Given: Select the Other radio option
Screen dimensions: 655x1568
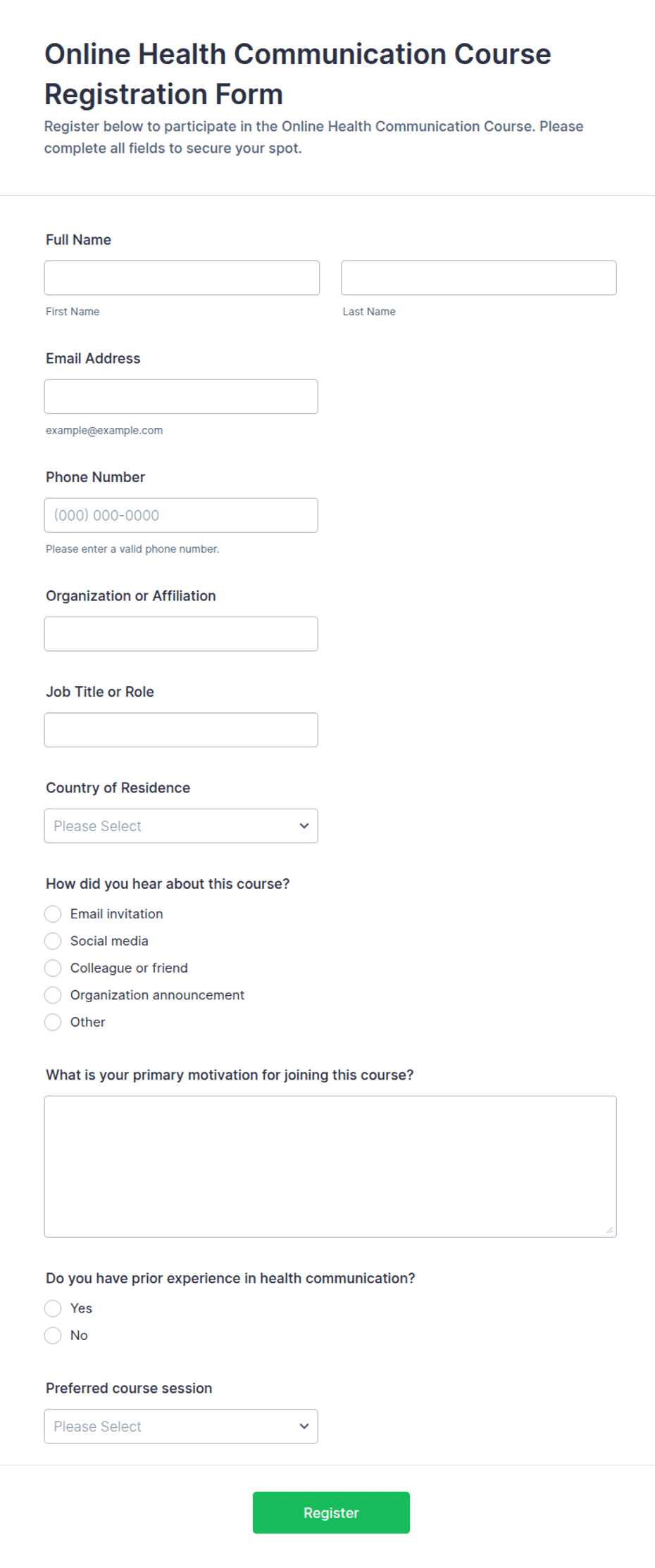Looking at the screenshot, I should point(53,1022).
